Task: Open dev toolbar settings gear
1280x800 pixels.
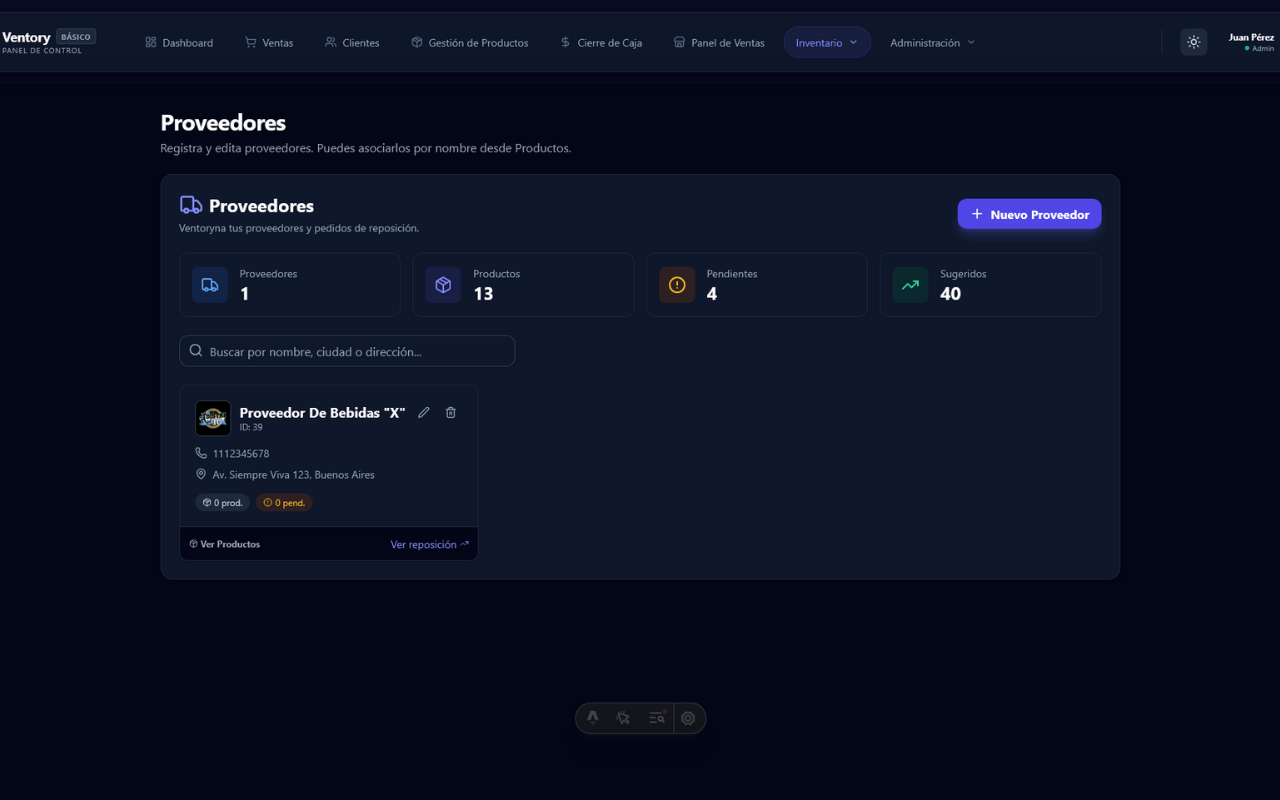Action: [x=688, y=718]
